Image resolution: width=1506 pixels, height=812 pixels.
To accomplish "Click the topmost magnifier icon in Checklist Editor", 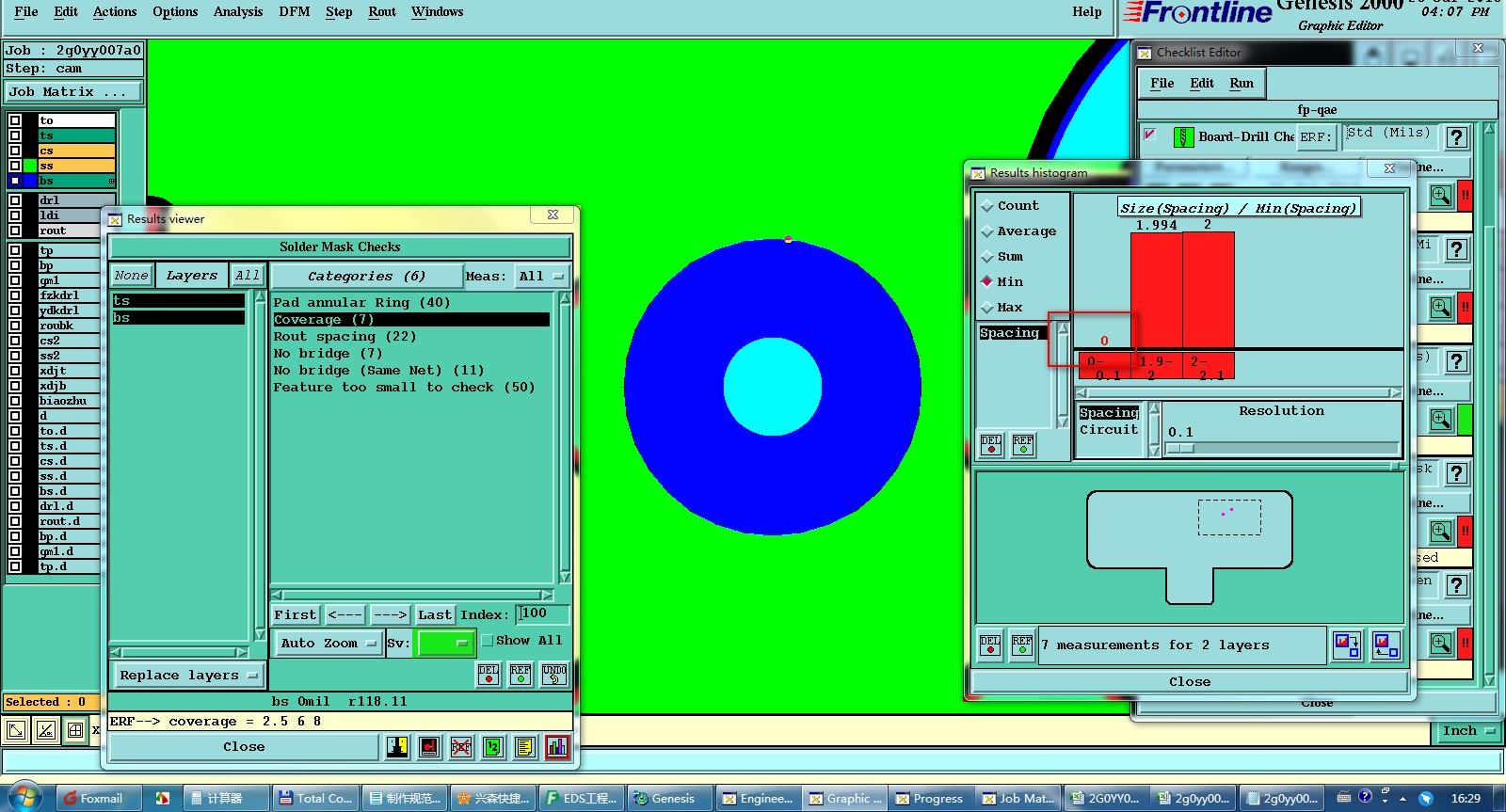I will [x=1441, y=196].
